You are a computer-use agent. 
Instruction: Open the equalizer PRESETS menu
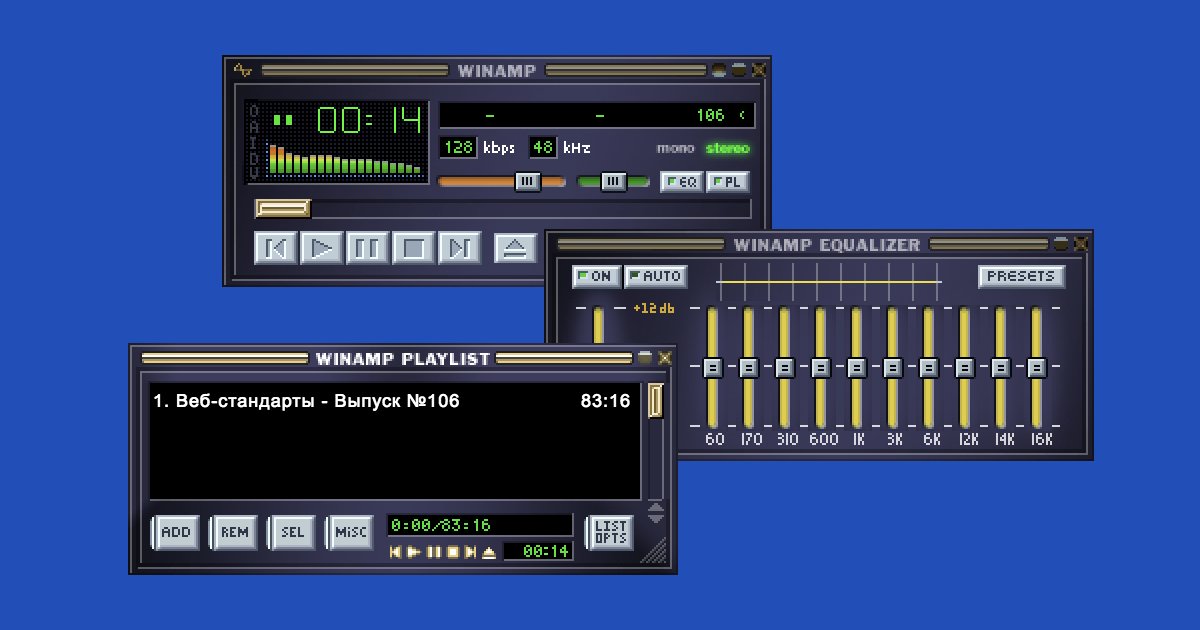[1021, 276]
